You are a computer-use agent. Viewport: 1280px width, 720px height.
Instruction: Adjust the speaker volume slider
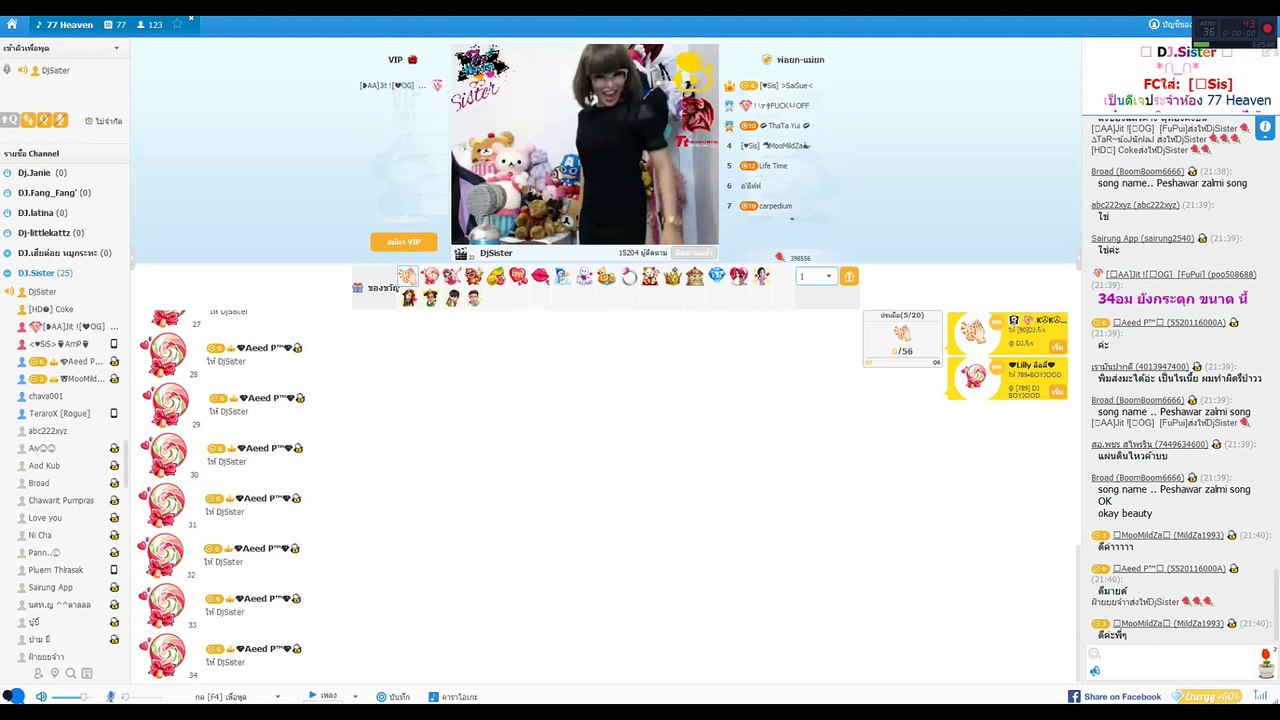coord(70,697)
